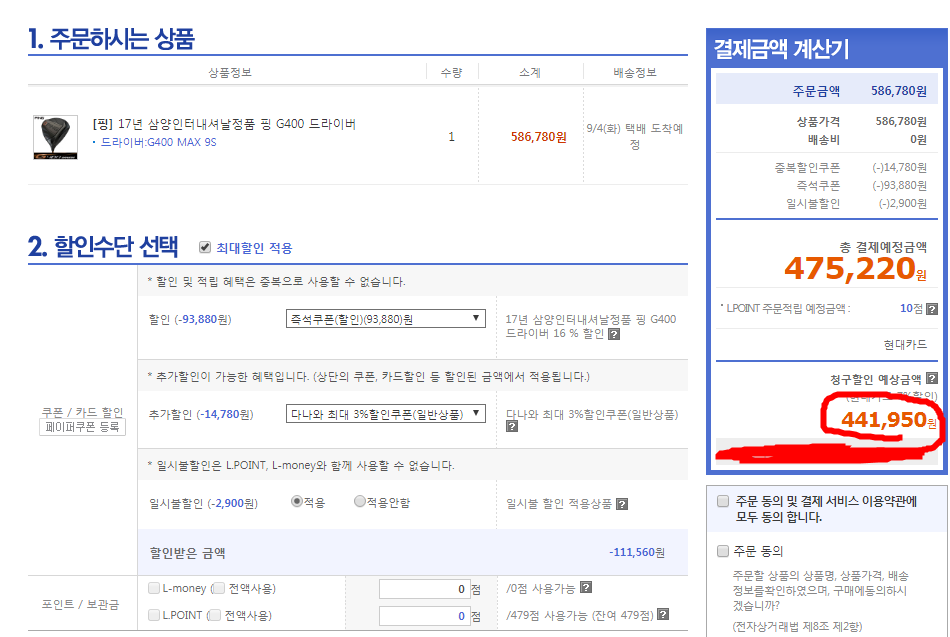Select 적용 radio for 일시불할인
This screenshot has height=637, width=950.
297,502
